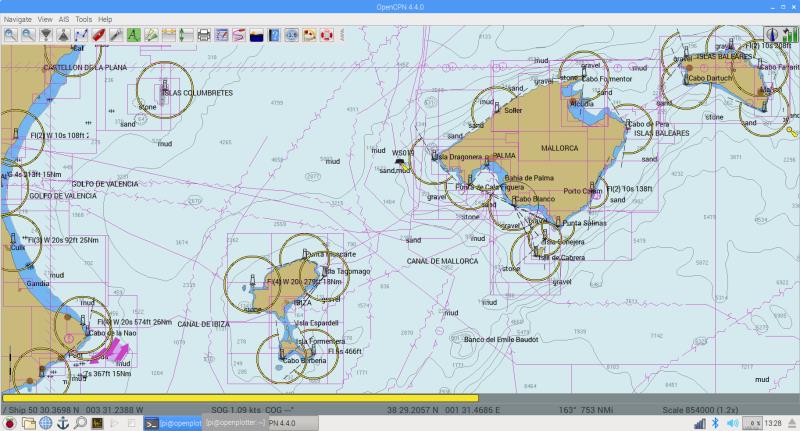This screenshot has height=431, width=800.
Task: Click the Man Overboard lifebuoy icon
Action: click(x=325, y=35)
